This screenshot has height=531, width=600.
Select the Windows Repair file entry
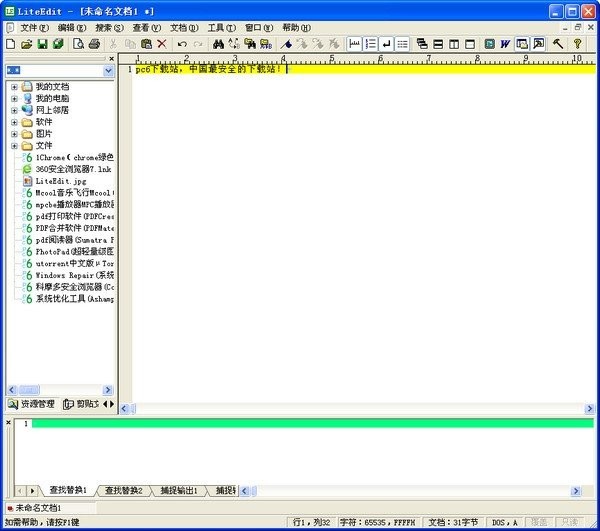click(75, 275)
